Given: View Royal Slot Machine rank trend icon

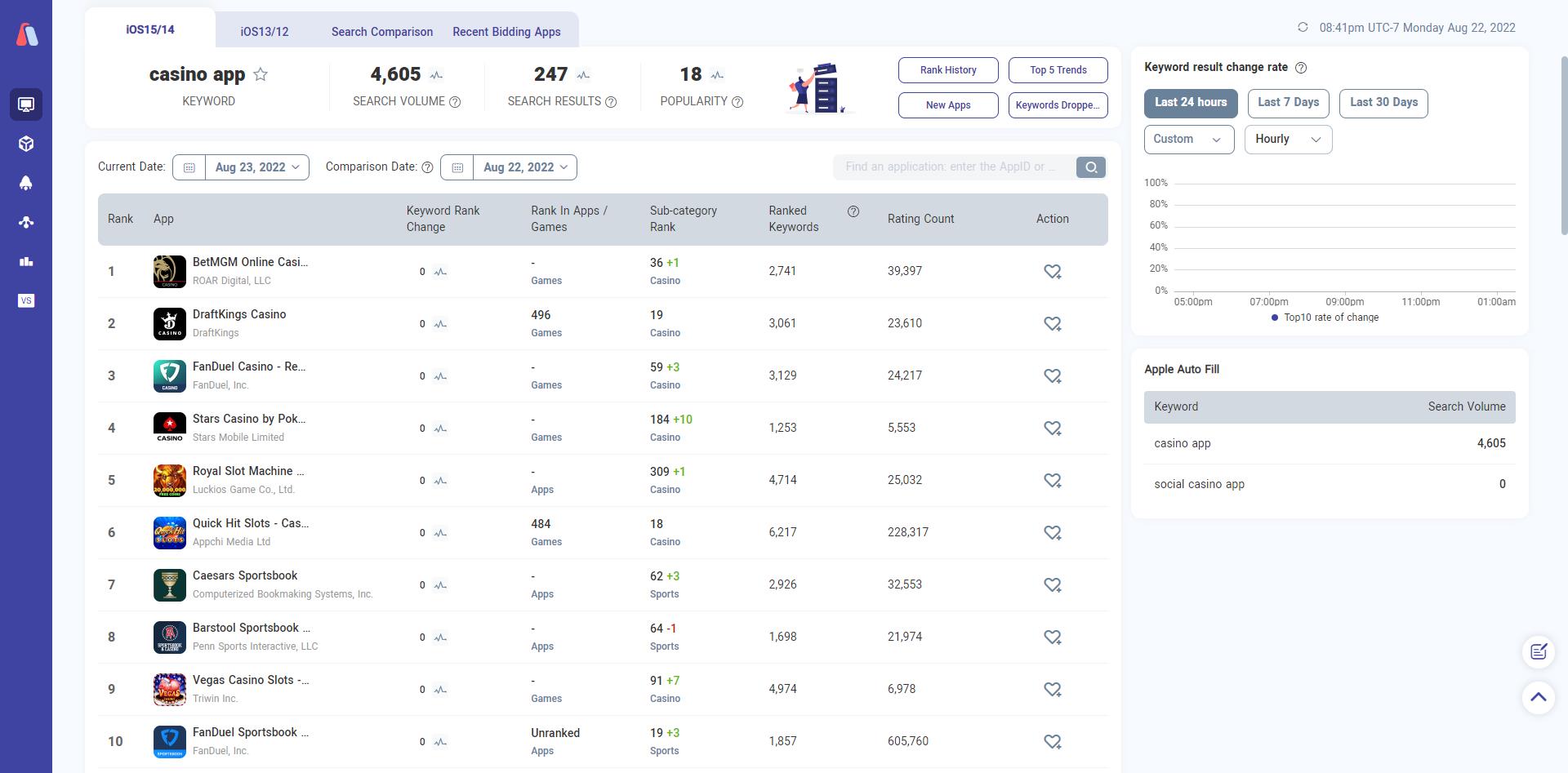Looking at the screenshot, I should [x=441, y=481].
